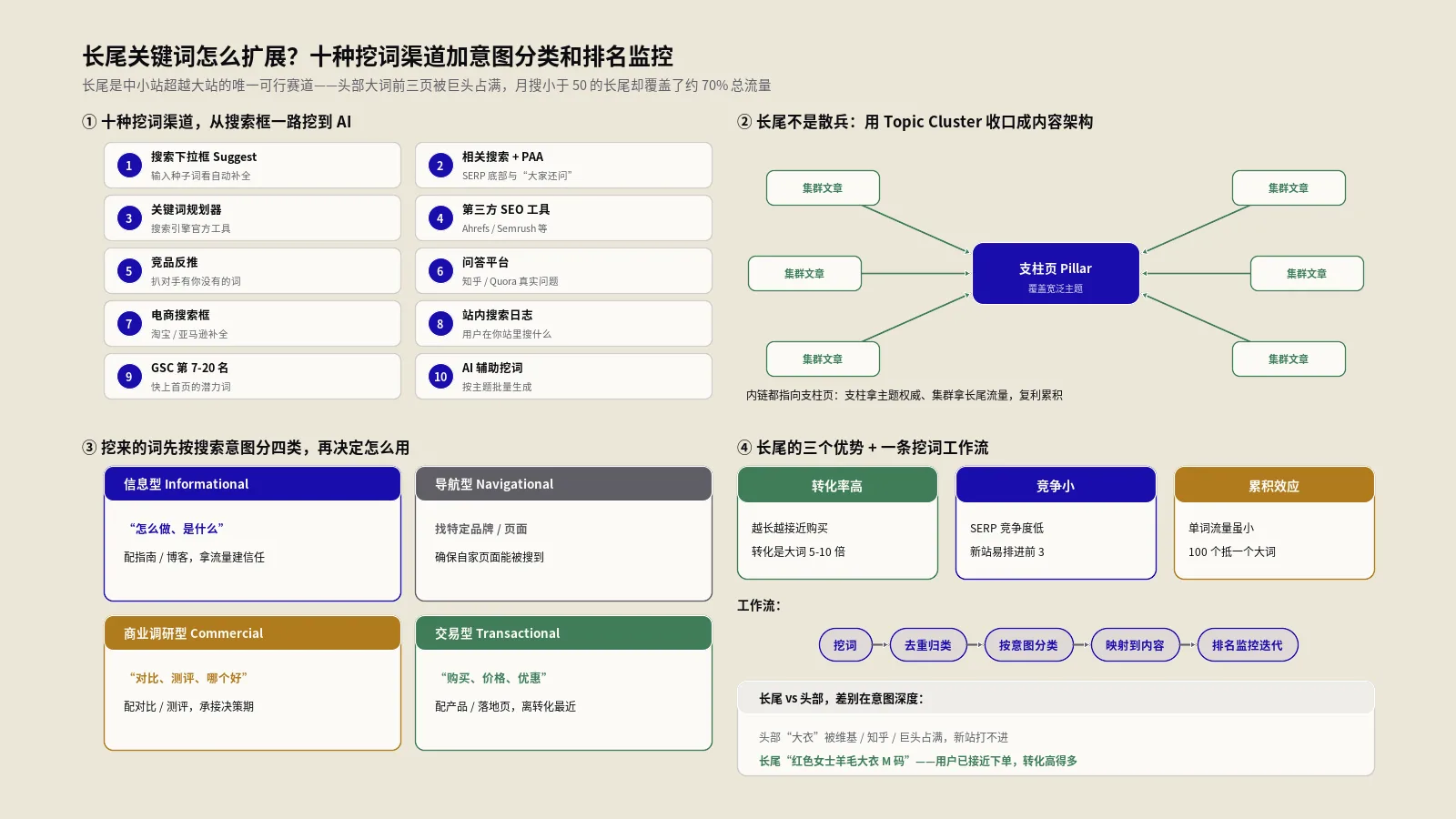
Task: Click the 长尾 vs 头部，差别在意图深度 heading
Action: (x=841, y=699)
